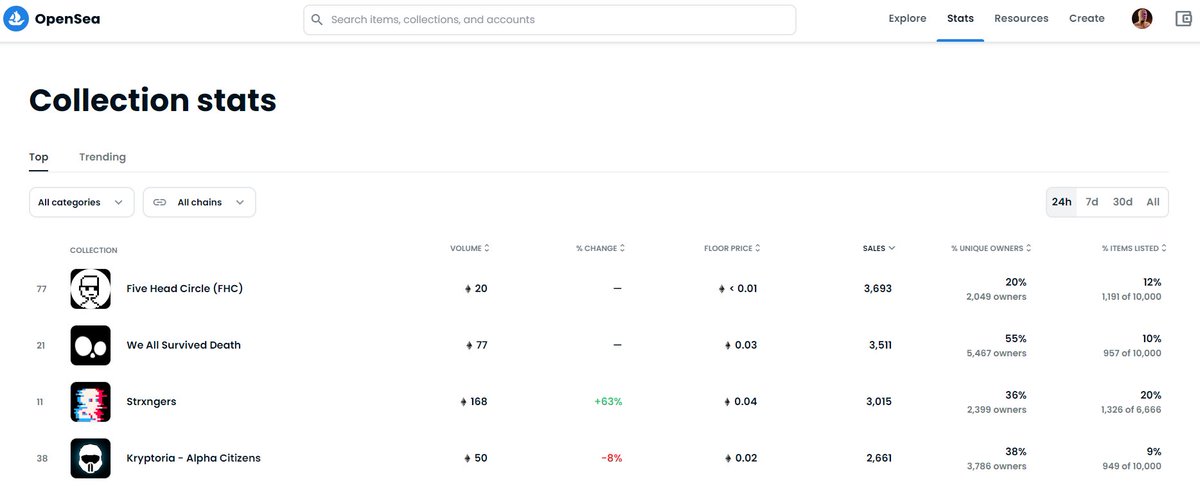The image size is (1200, 486).
Task: Select Stats in top navigation
Action: (960, 18)
